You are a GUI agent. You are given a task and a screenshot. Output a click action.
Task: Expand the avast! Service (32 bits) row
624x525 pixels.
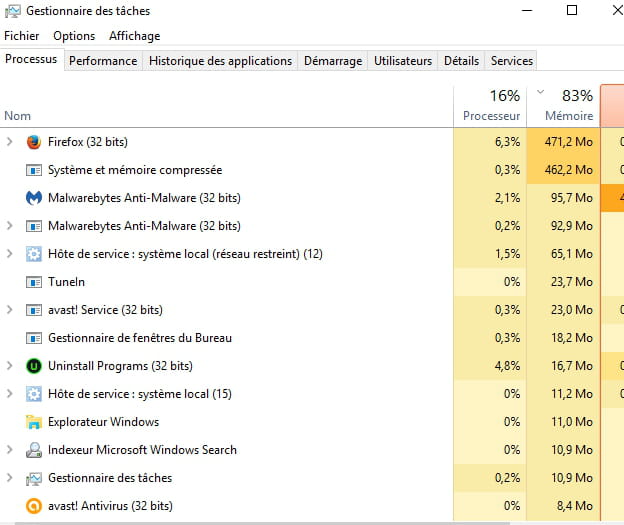tap(10, 310)
